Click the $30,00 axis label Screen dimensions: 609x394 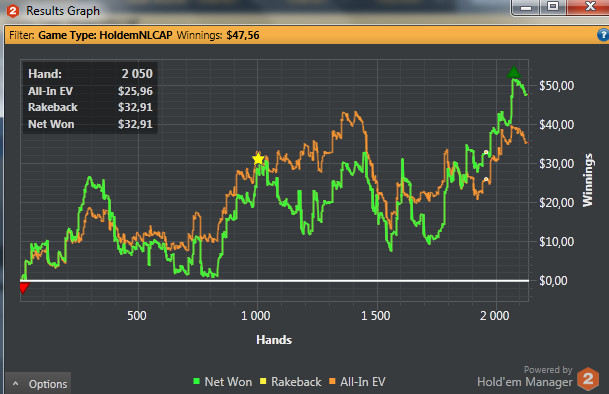coord(556,164)
